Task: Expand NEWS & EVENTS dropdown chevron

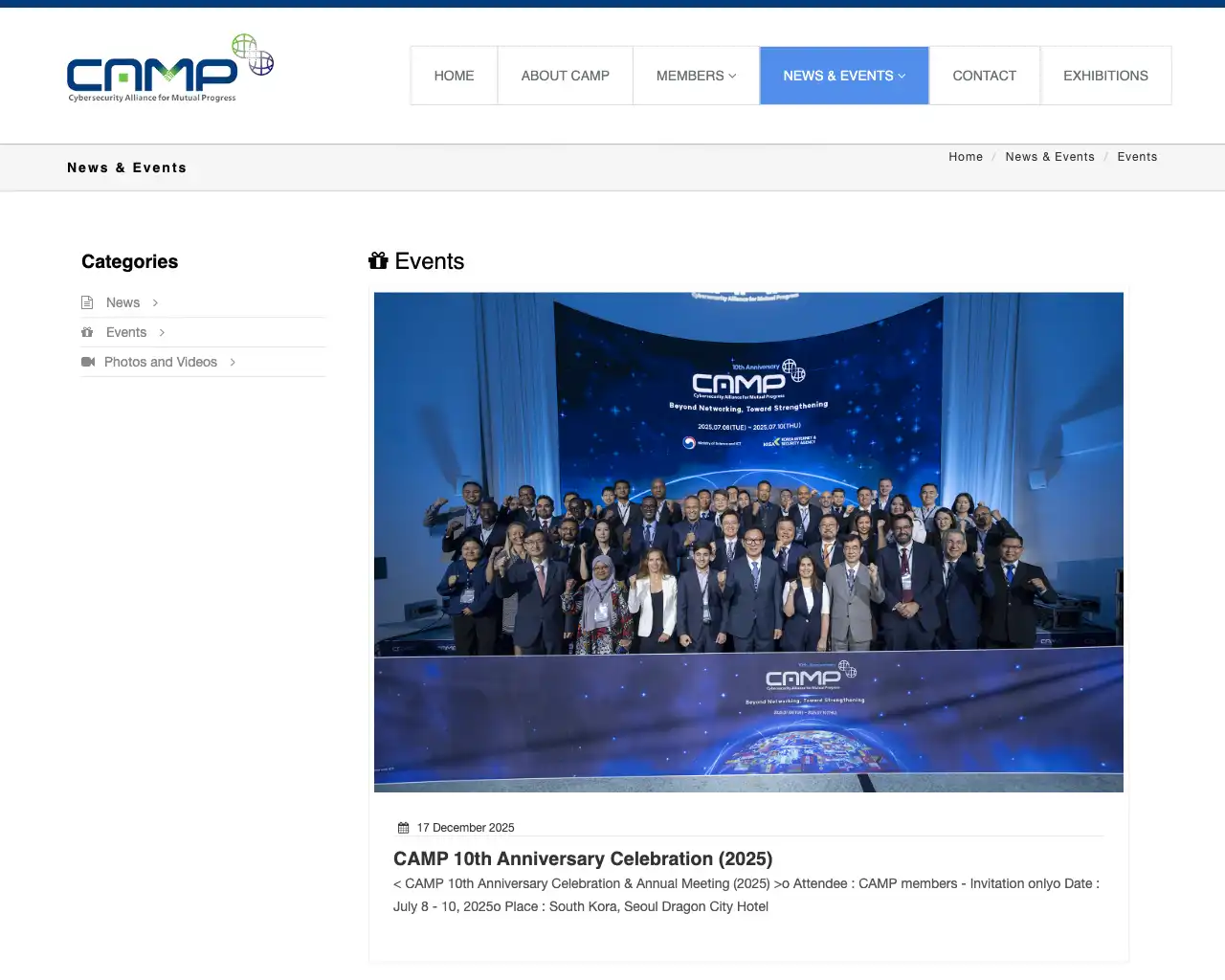Action: (902, 76)
